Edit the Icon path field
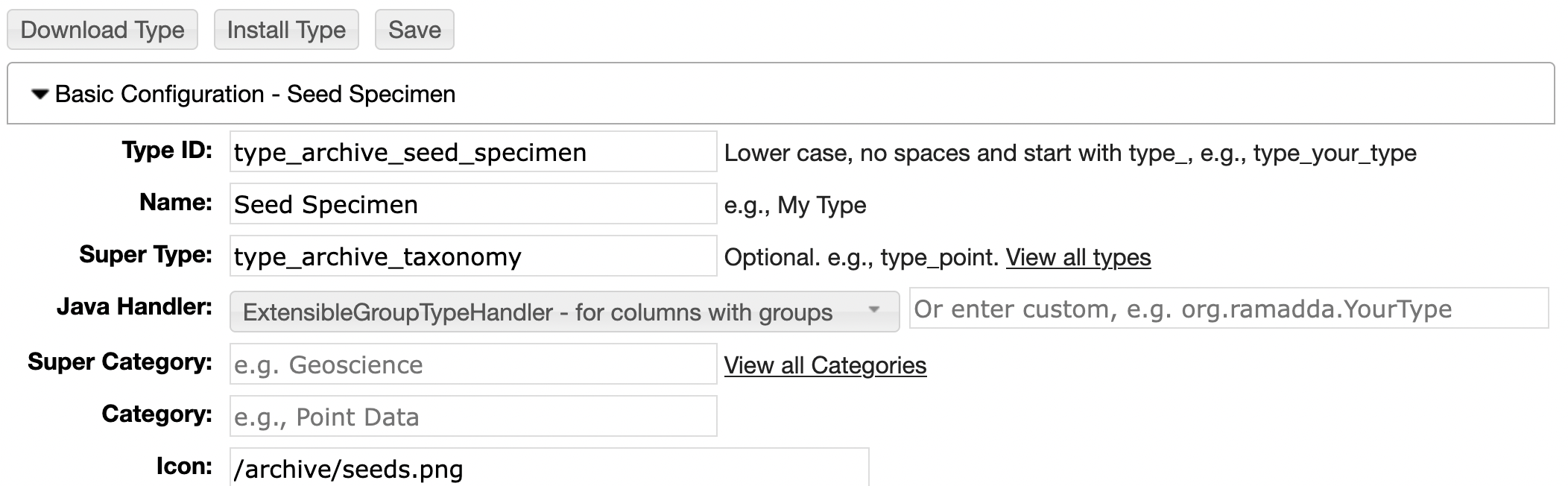This screenshot has height=486, width=1568. (x=549, y=468)
